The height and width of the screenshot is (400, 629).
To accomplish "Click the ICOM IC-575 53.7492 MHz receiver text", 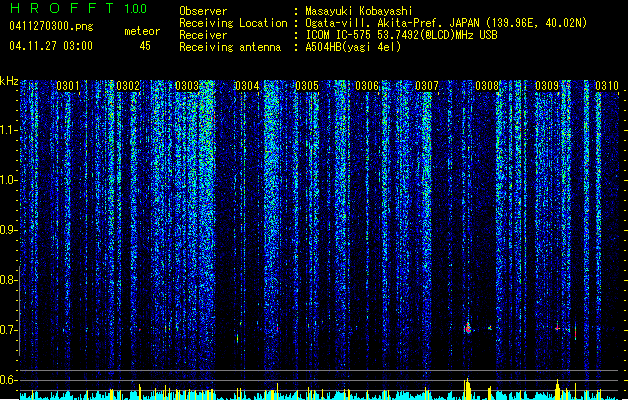I will [402, 35].
